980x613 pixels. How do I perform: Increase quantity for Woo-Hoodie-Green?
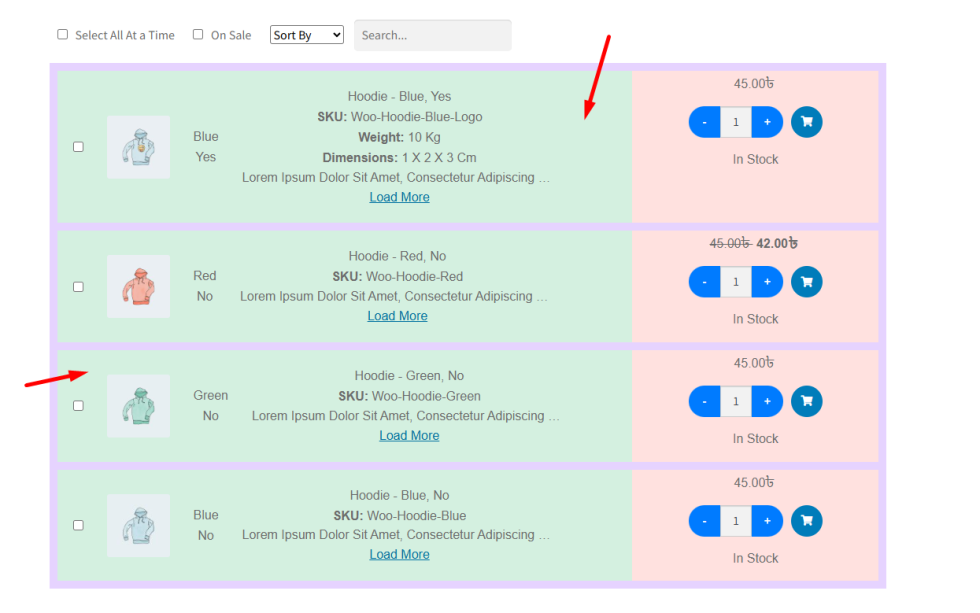pos(767,401)
